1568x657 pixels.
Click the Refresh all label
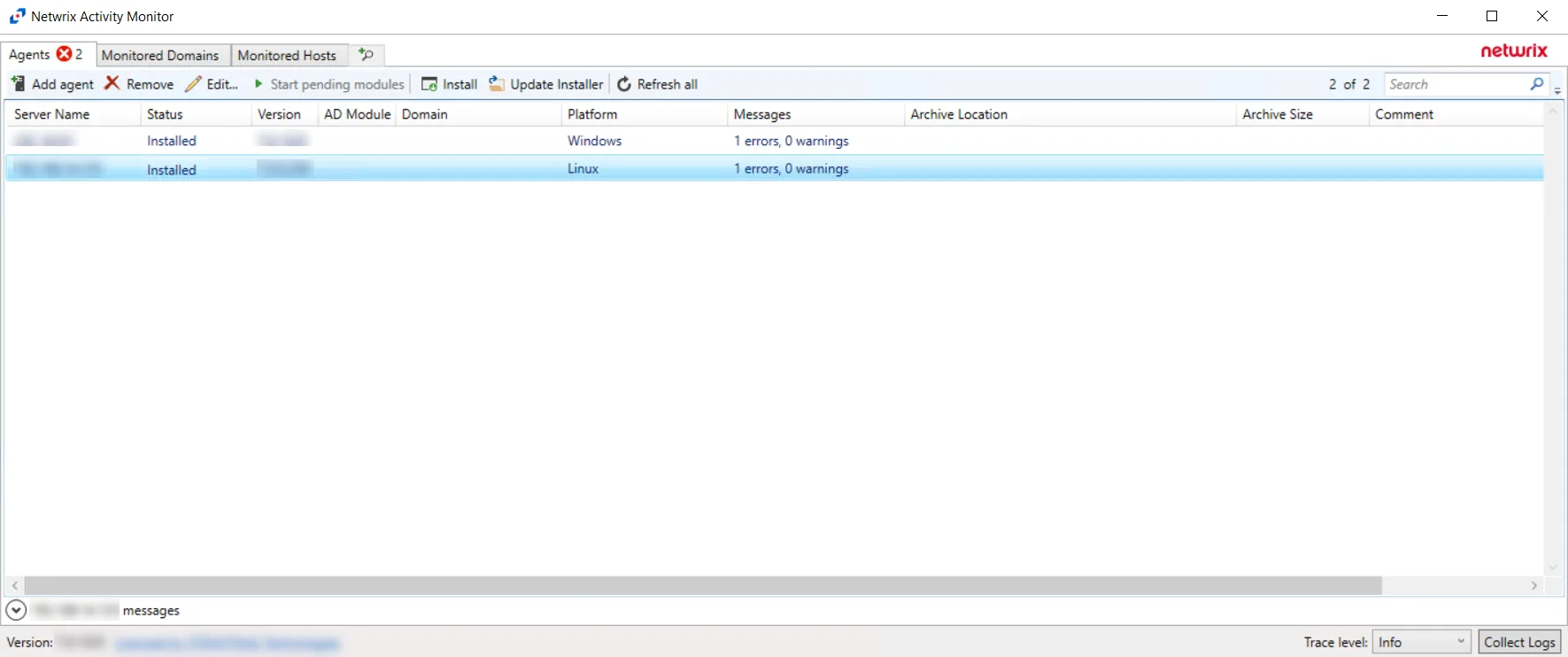coord(668,84)
